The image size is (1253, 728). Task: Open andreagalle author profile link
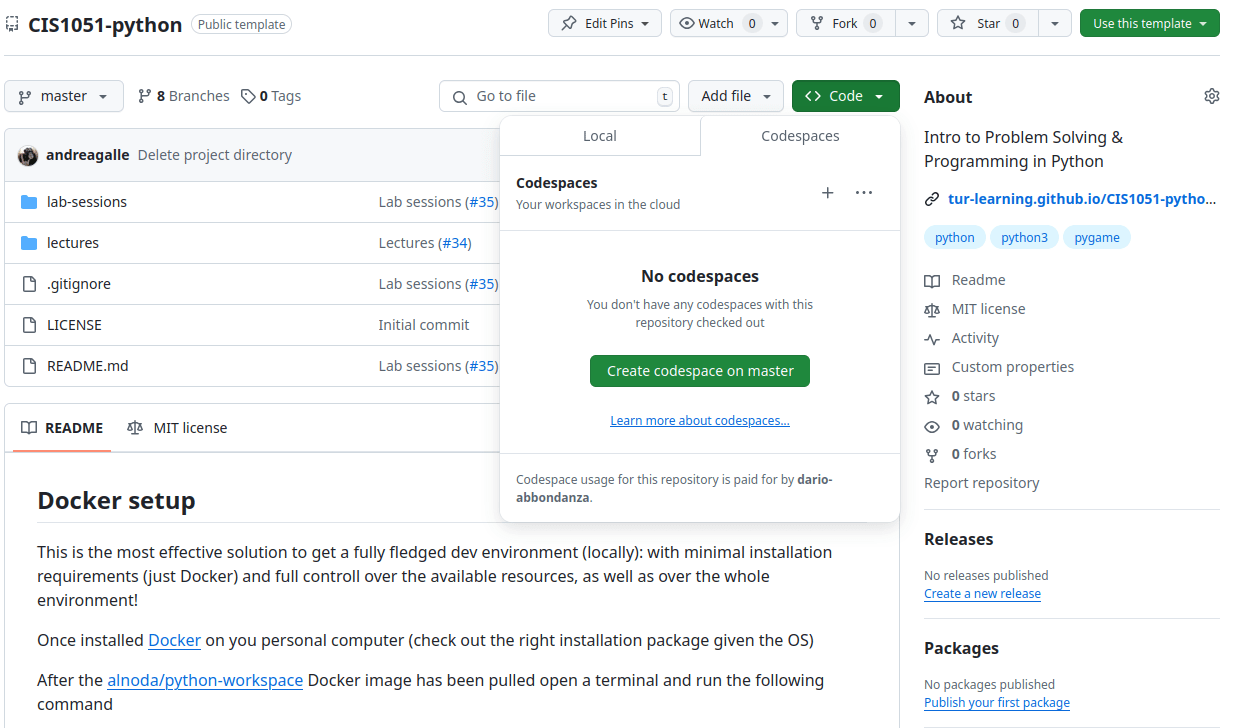[88, 155]
